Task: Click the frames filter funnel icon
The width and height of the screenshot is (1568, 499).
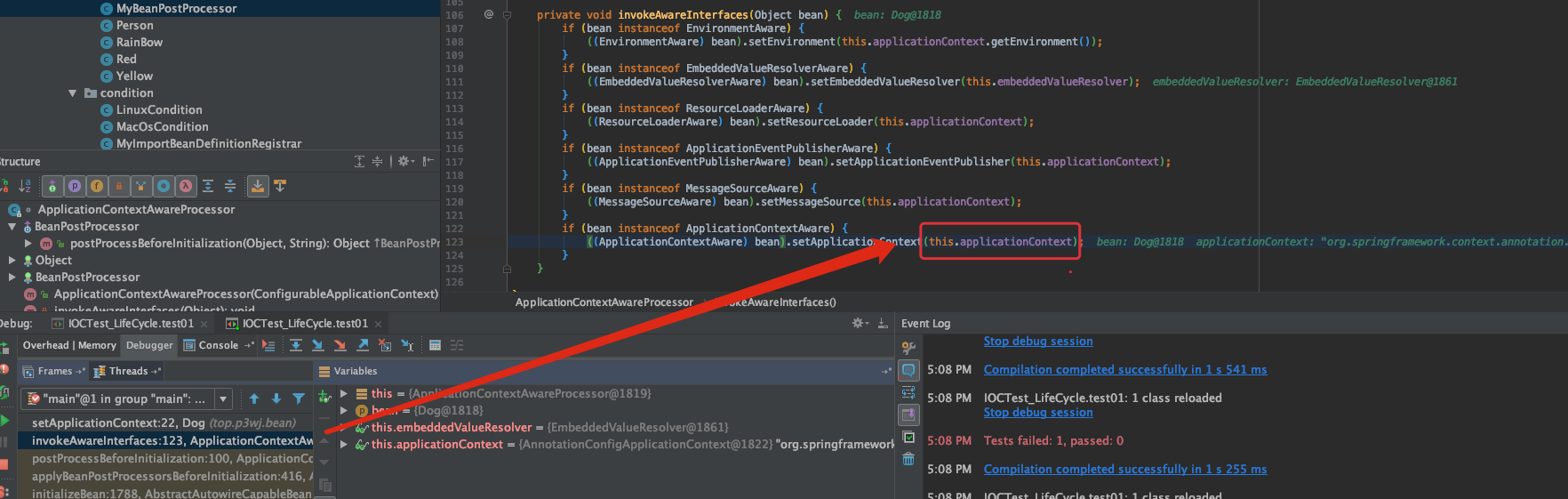Action: [299, 398]
